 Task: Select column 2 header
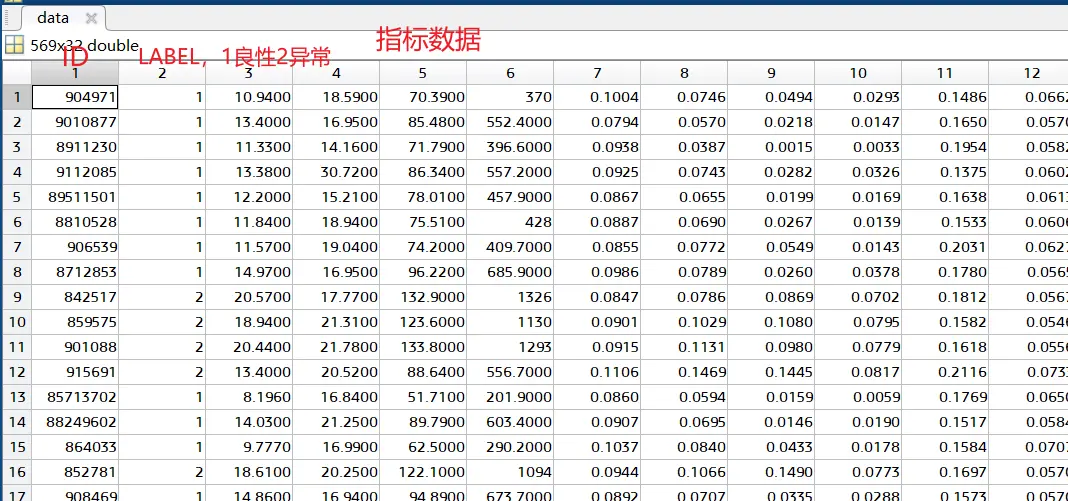[x=162, y=73]
